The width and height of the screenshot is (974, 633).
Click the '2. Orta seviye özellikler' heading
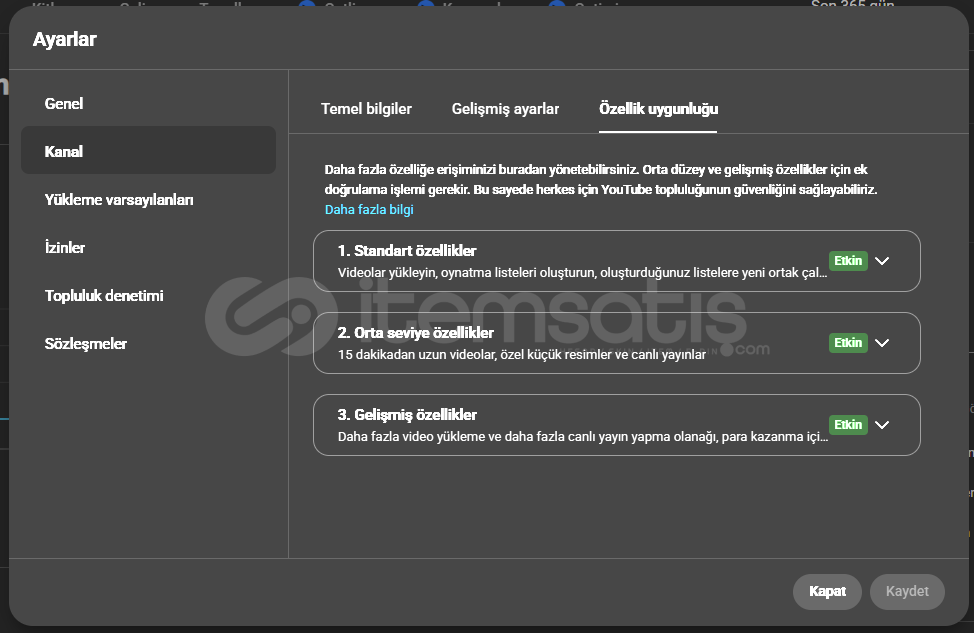416,333
